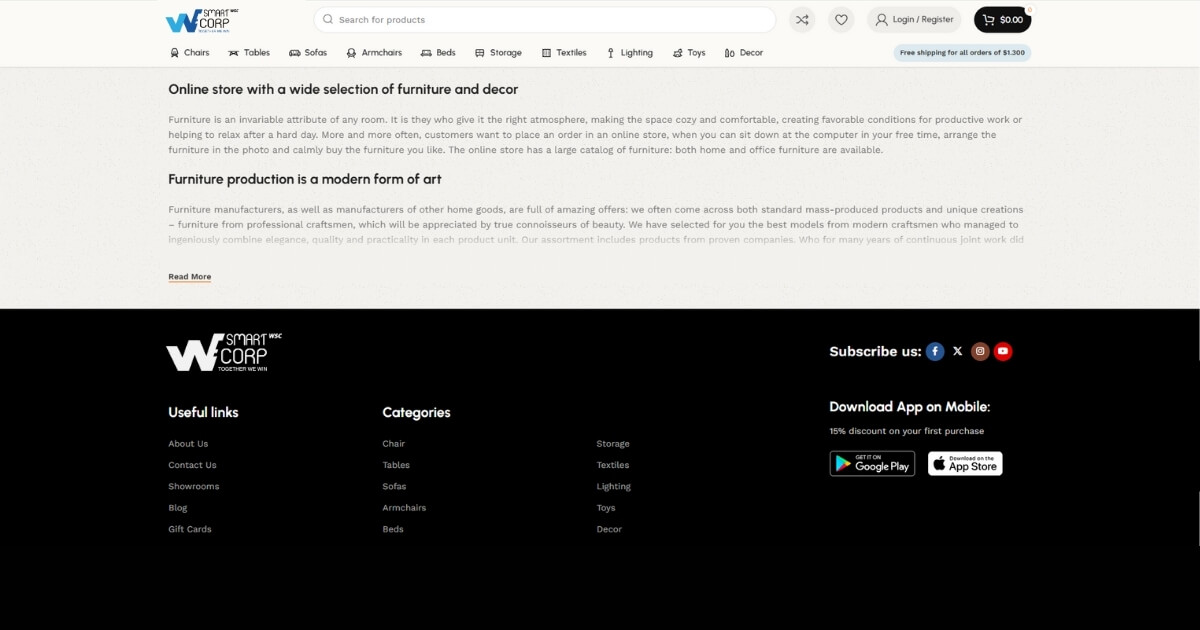Tap the Get it on Google Play badge

click(872, 464)
